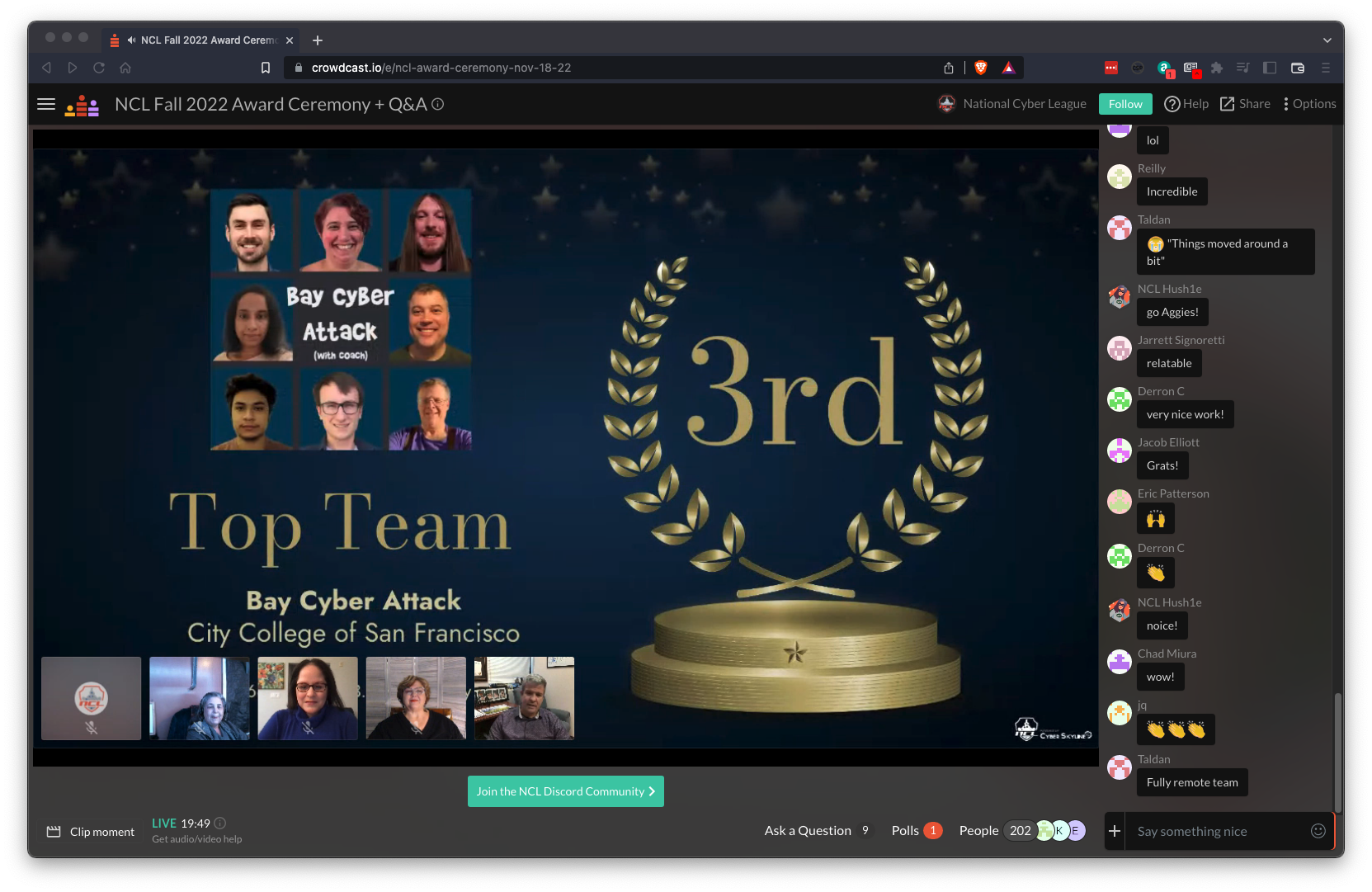Select the thumbnail of man at keyboard
The width and height of the screenshot is (1372, 892).
pos(525,698)
